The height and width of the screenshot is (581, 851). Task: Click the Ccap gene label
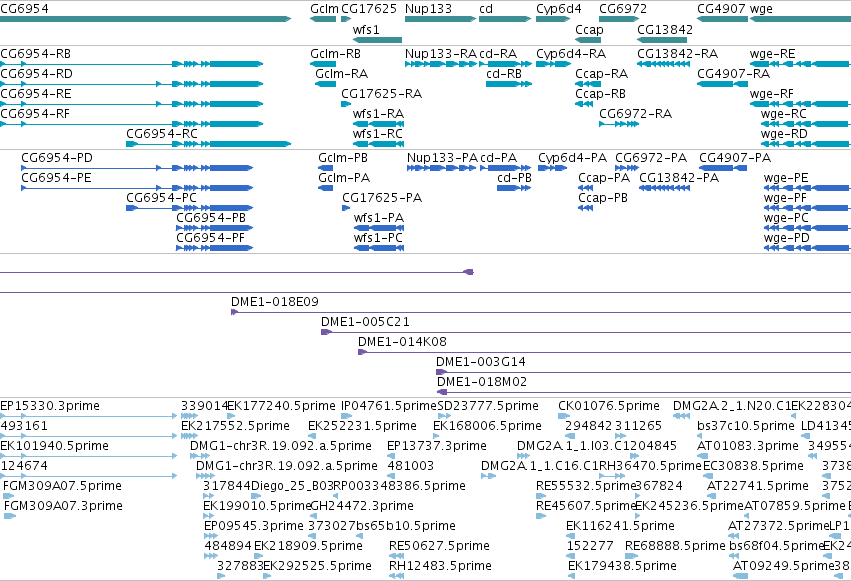pos(589,29)
